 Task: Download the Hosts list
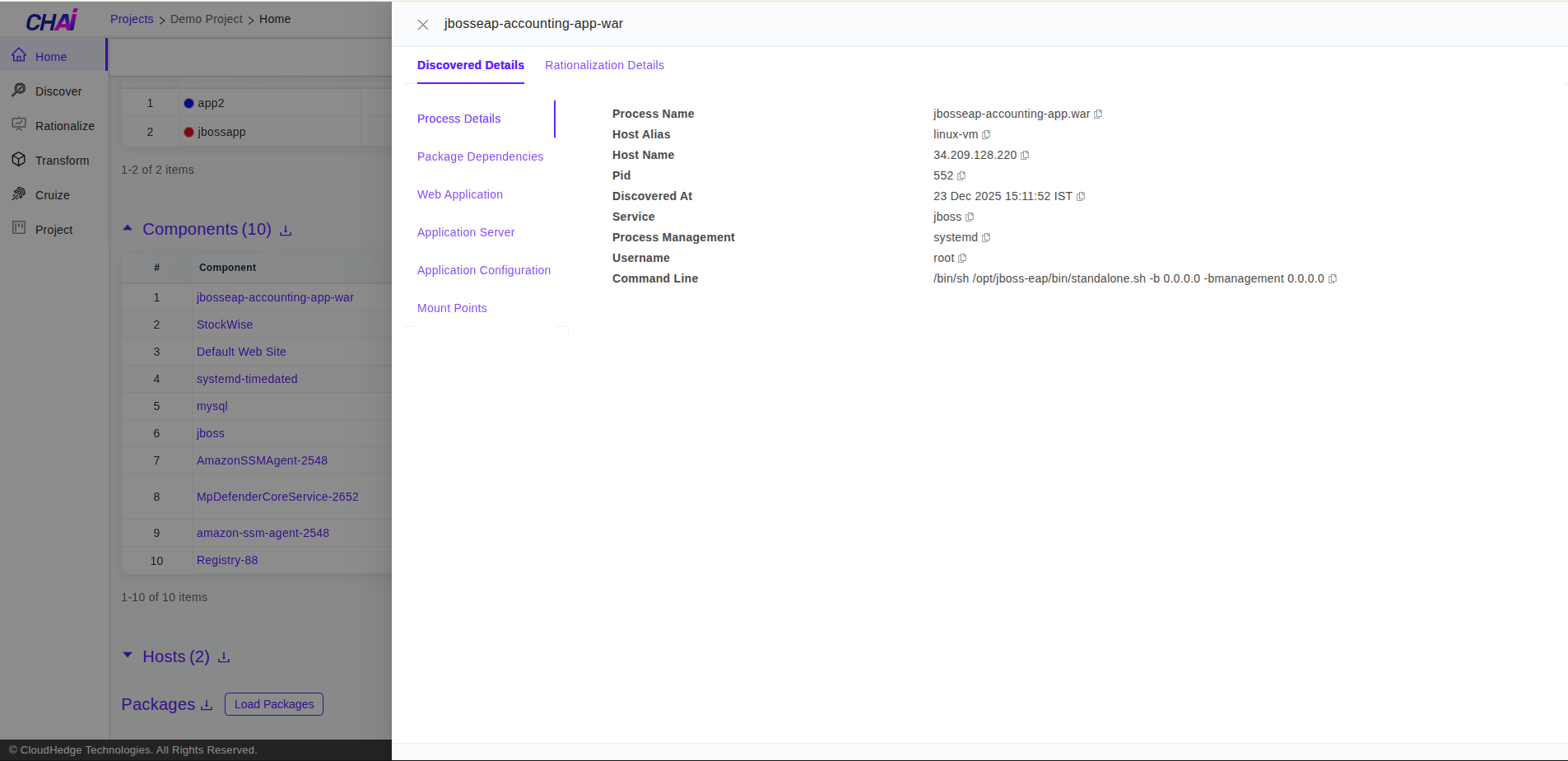(x=224, y=657)
